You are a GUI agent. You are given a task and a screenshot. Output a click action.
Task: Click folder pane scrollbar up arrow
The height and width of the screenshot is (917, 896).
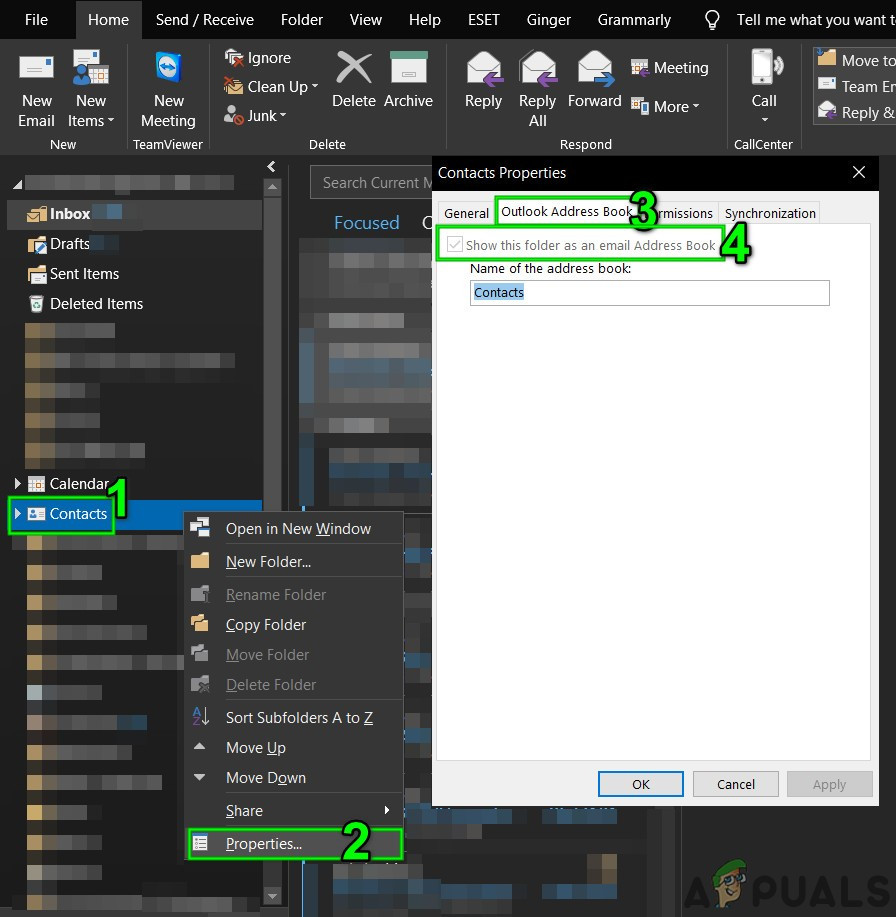click(x=272, y=188)
